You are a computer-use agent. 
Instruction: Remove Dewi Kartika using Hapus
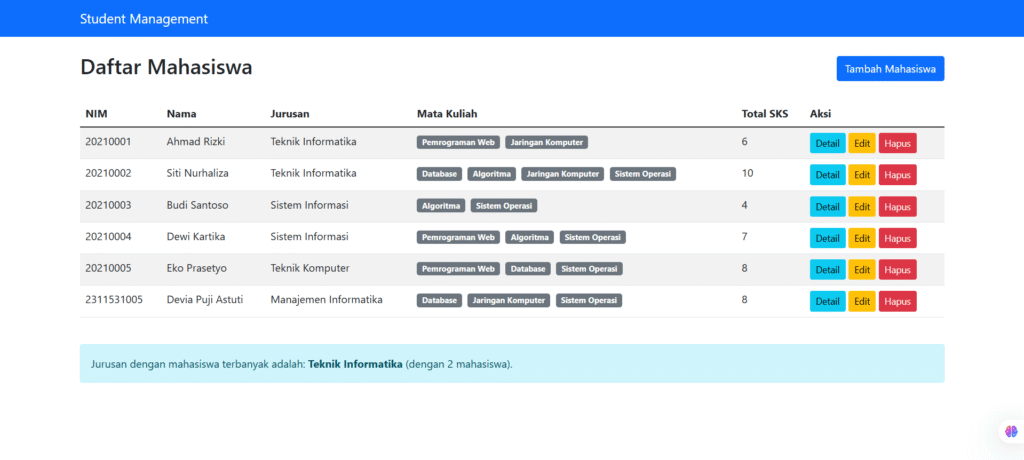(897, 238)
